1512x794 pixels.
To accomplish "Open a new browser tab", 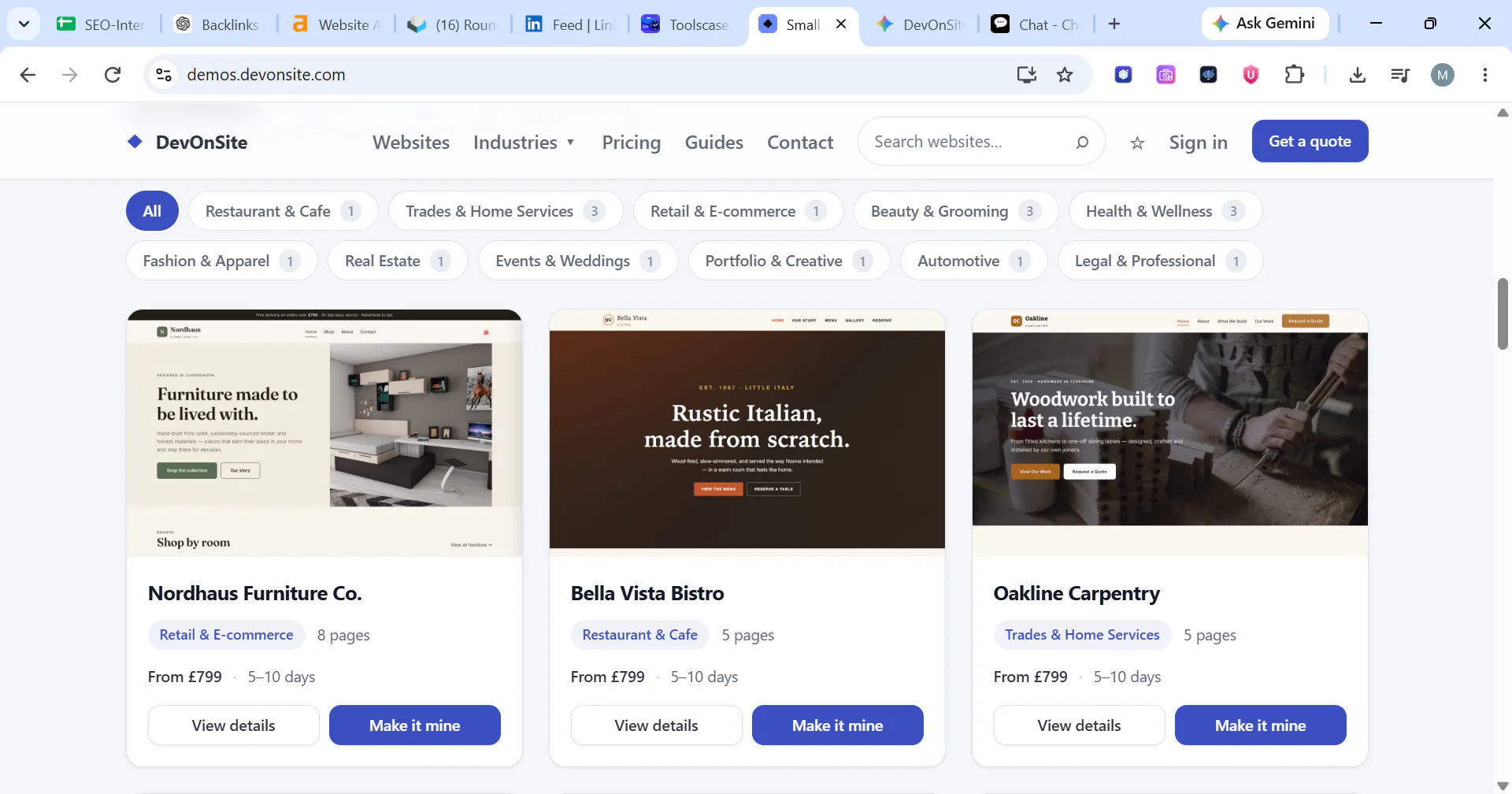I will [x=1114, y=24].
